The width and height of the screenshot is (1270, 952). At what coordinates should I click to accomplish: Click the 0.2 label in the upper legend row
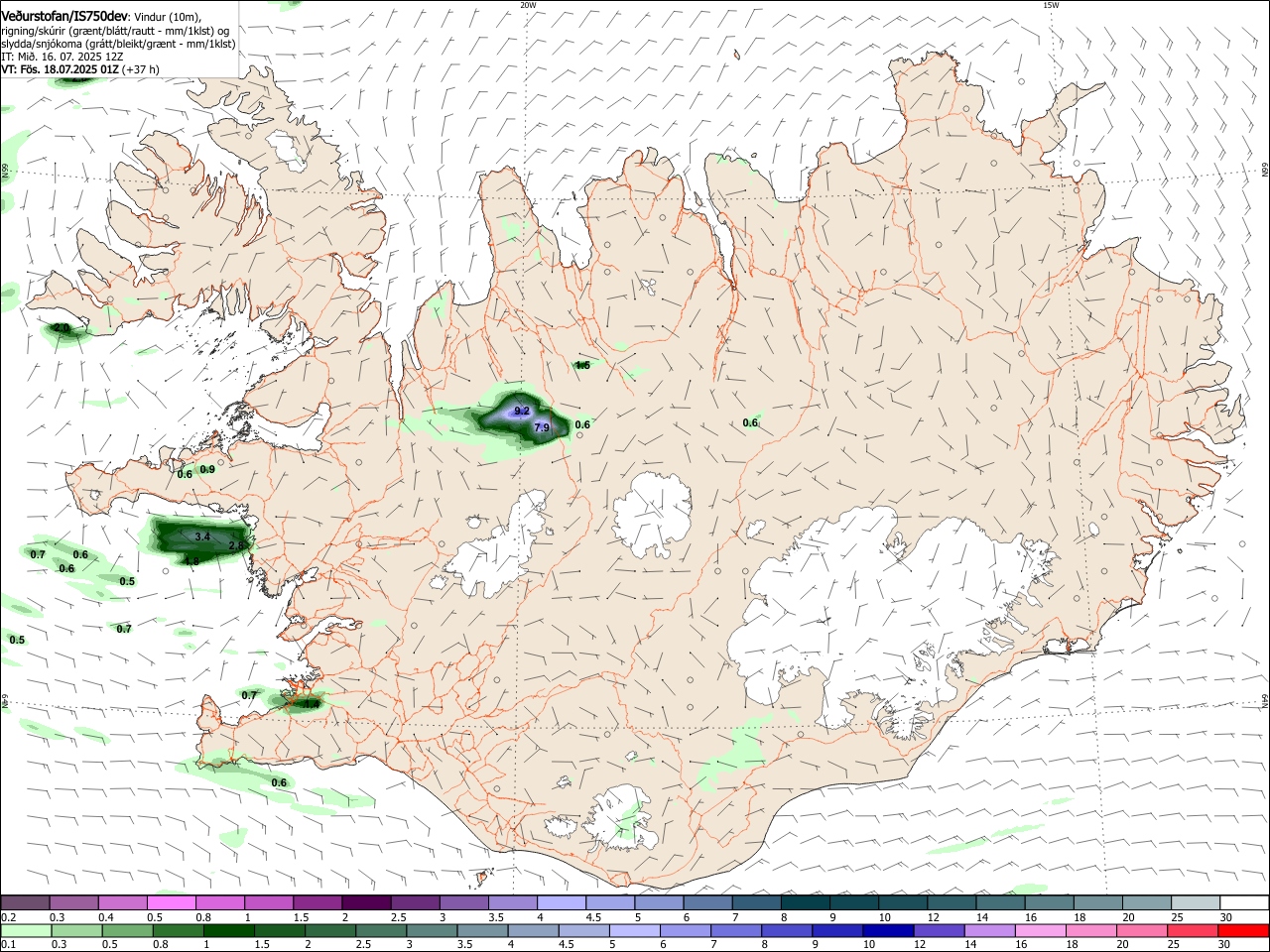pos(9,917)
